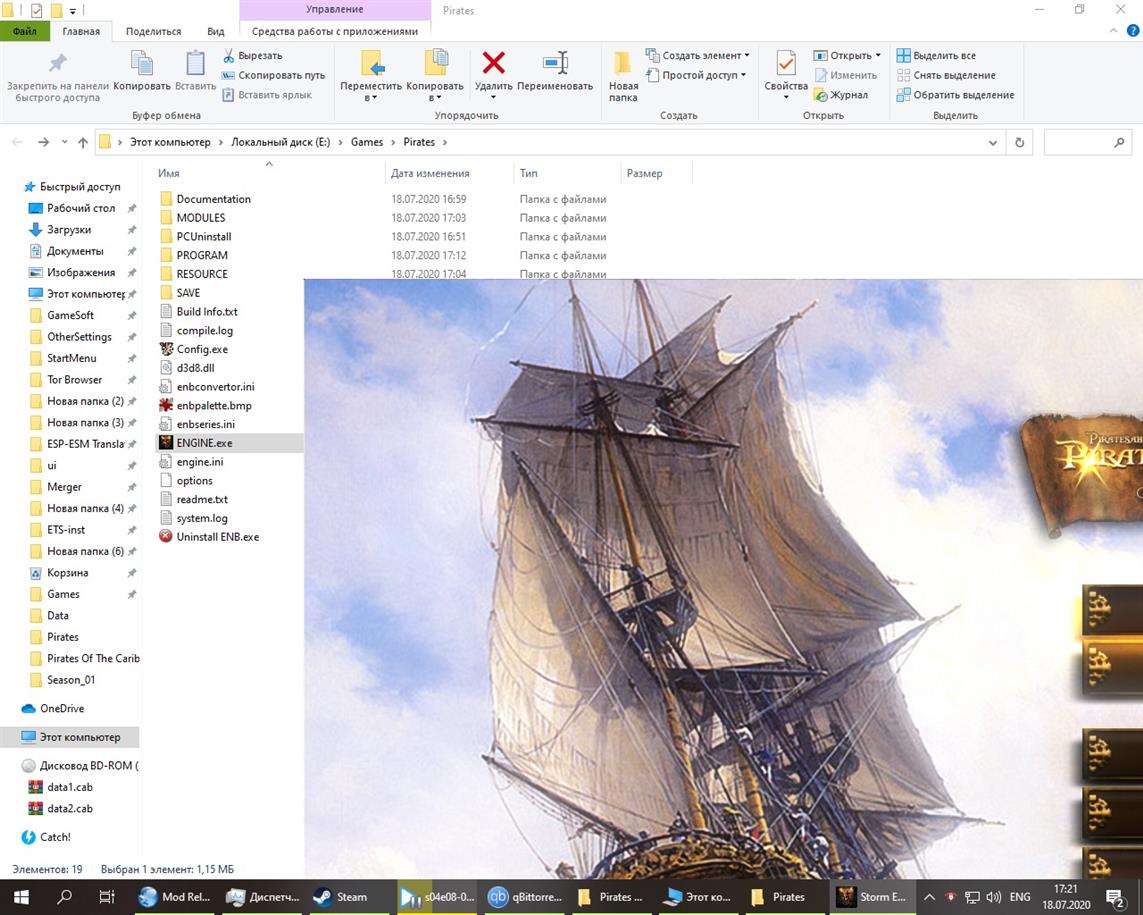The image size is (1143, 915).
Task: Go up one folder level arrow
Action: point(83,143)
